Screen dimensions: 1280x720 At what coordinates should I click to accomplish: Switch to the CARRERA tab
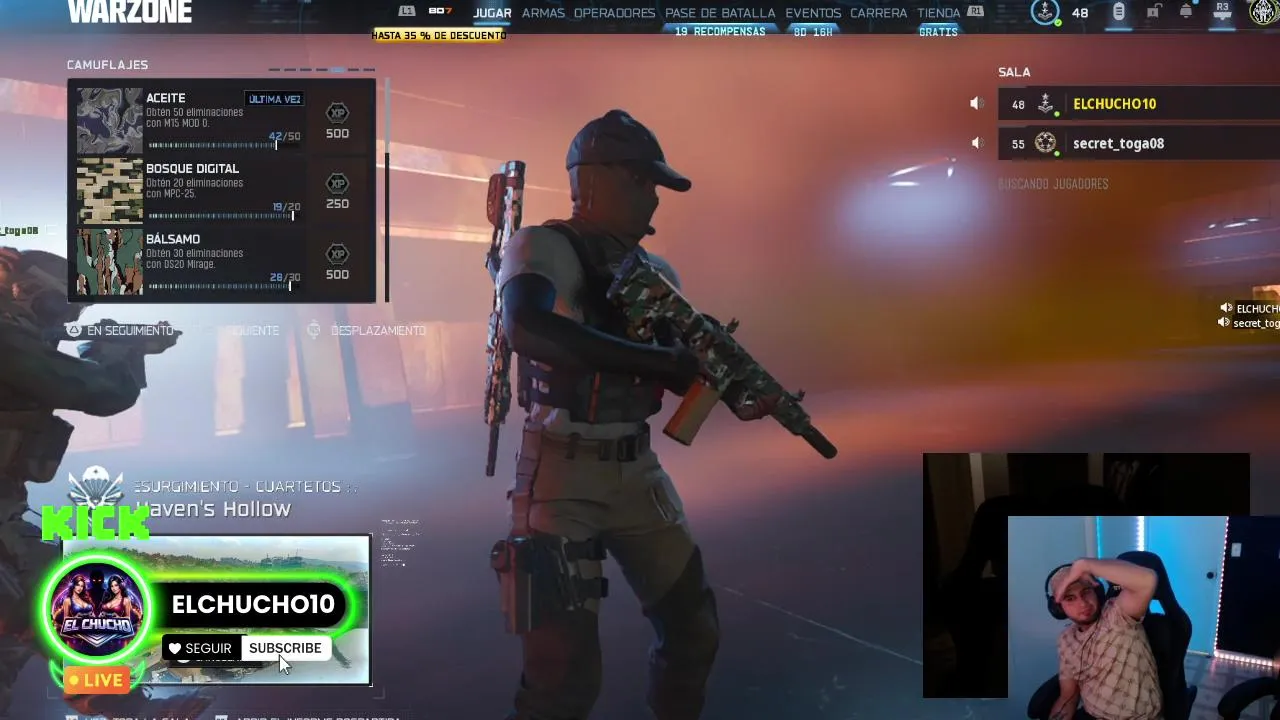tap(878, 13)
